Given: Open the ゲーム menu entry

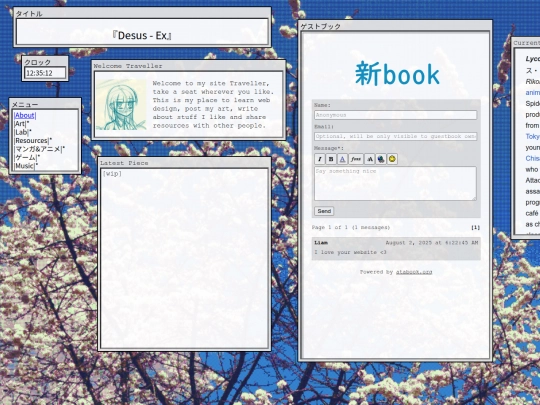Looking at the screenshot, I should pos(25,157).
